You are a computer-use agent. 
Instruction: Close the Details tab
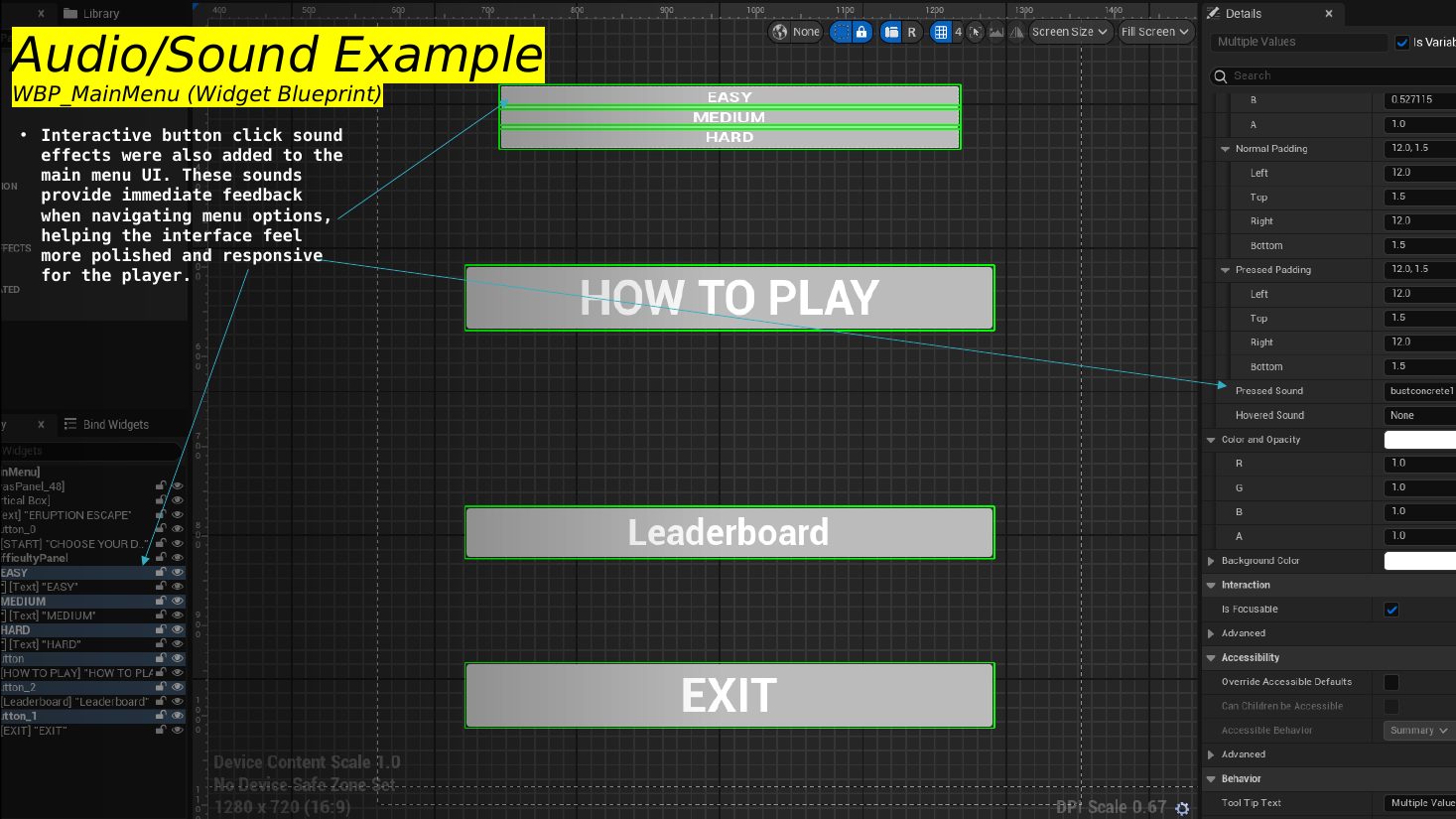[1329, 14]
